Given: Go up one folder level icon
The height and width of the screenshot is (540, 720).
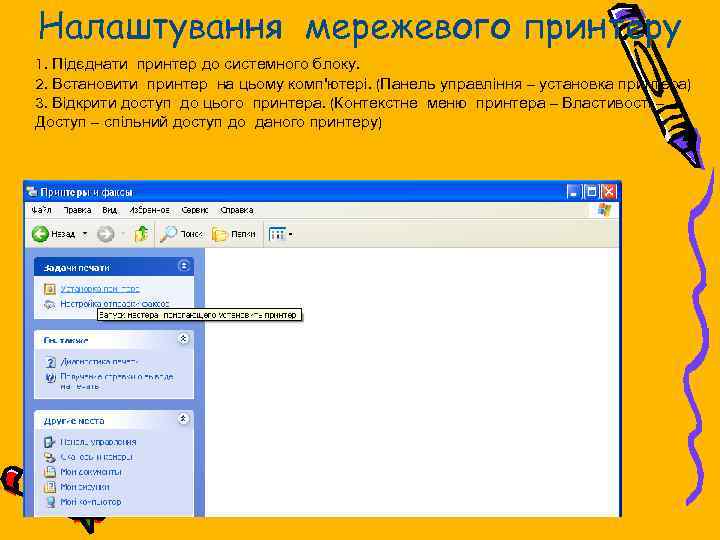Looking at the screenshot, I should coord(141,234).
